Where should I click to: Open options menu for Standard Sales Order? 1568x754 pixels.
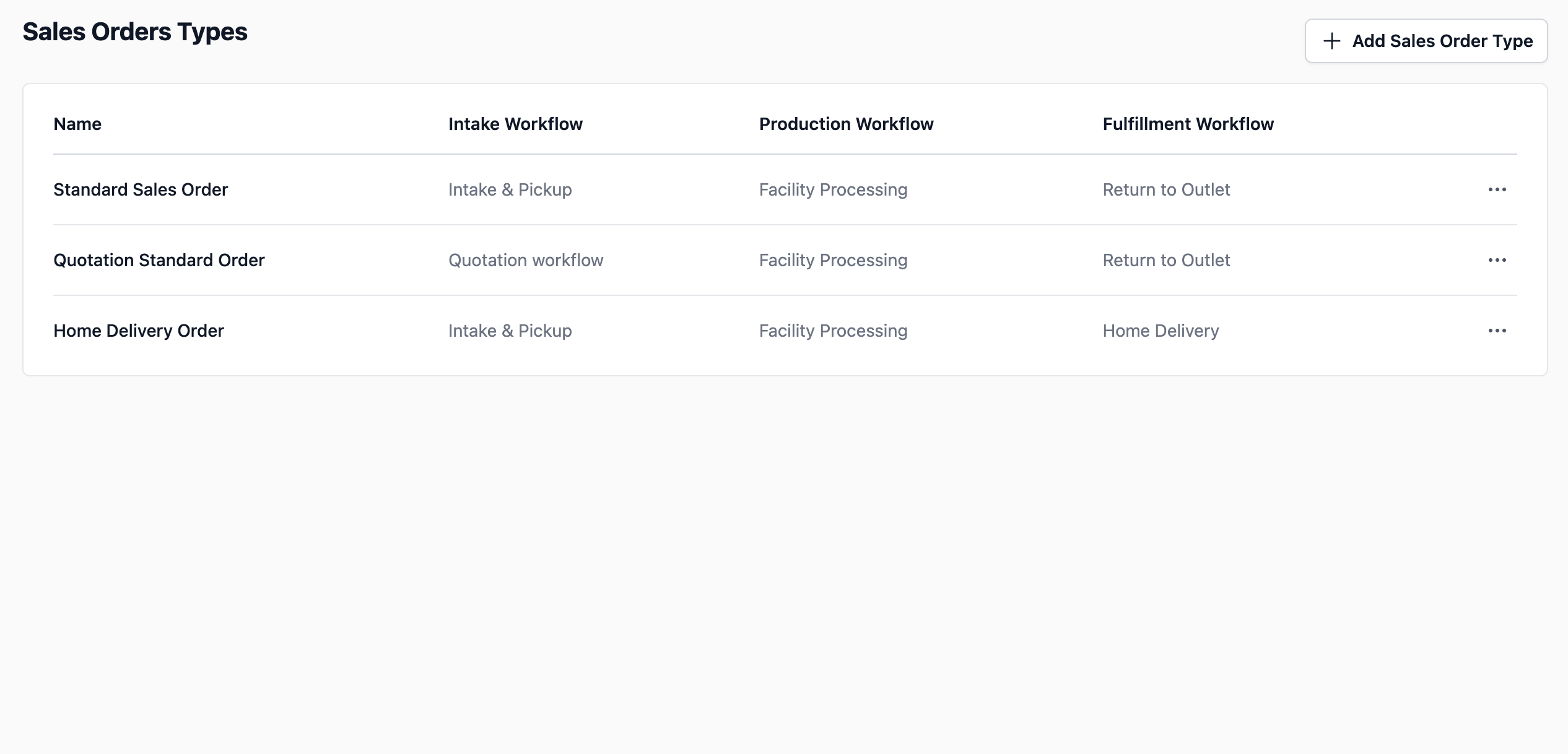click(x=1497, y=189)
